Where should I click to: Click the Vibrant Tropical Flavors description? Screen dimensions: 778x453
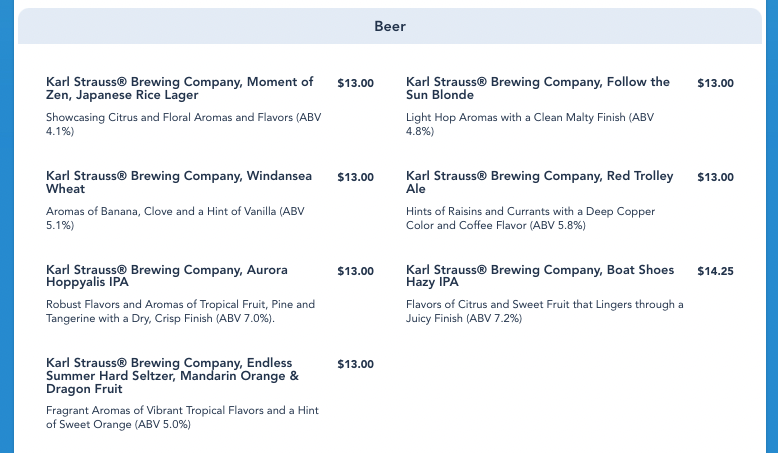pos(182,417)
